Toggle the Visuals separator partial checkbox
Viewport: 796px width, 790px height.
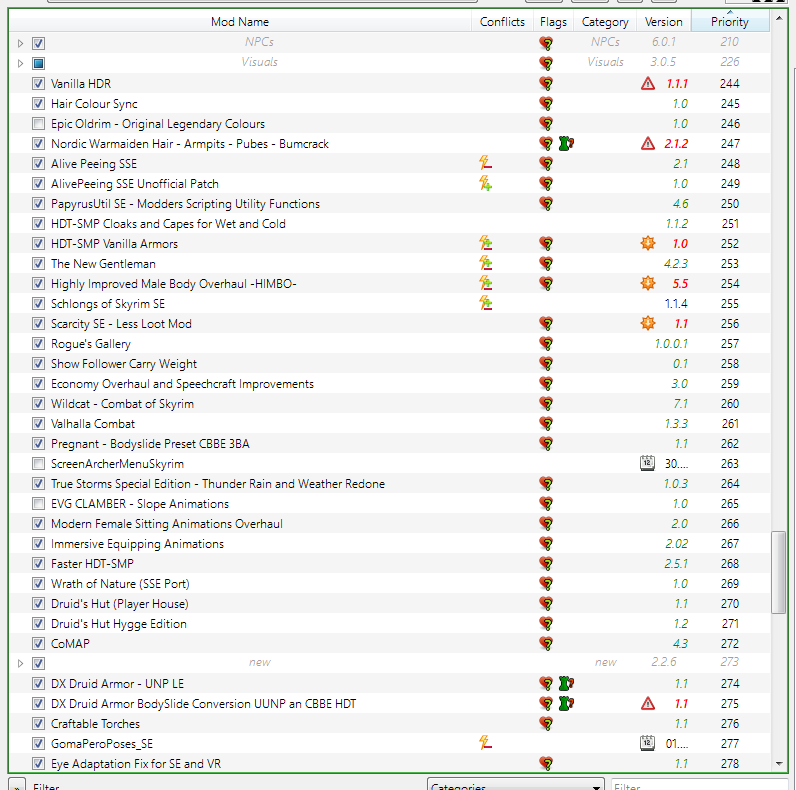tap(38, 63)
